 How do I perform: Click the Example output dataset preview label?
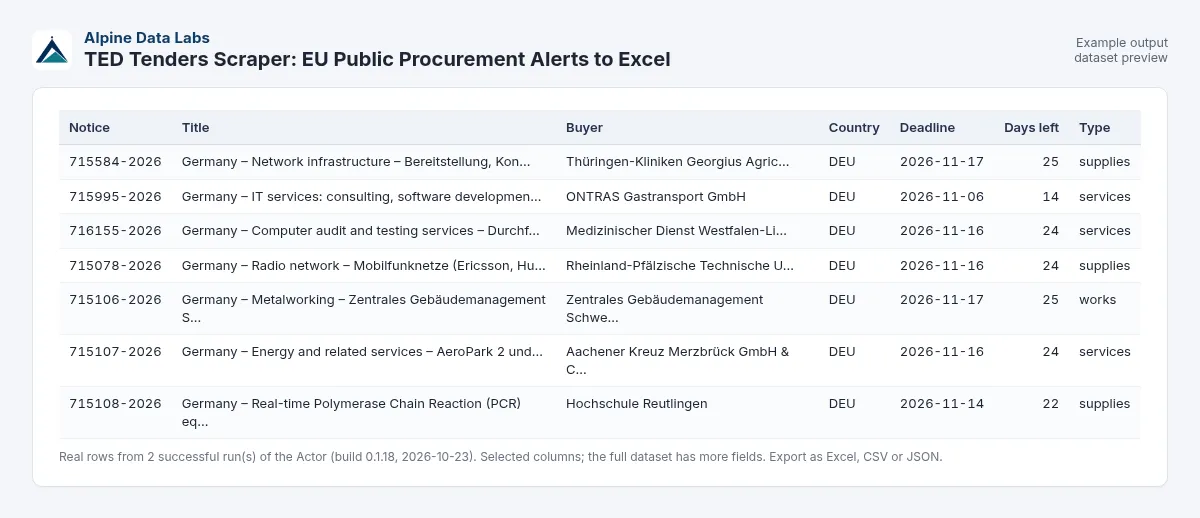point(1121,50)
